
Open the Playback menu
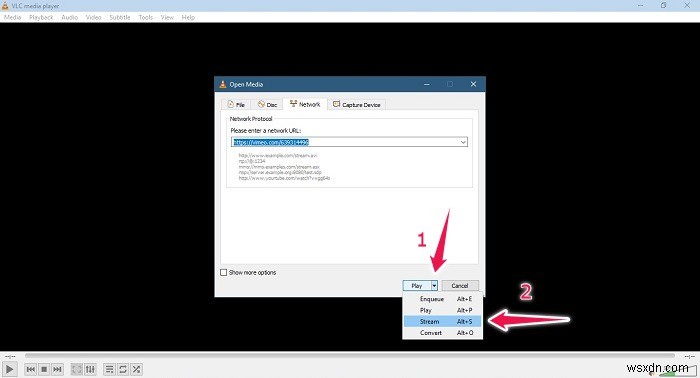click(41, 17)
